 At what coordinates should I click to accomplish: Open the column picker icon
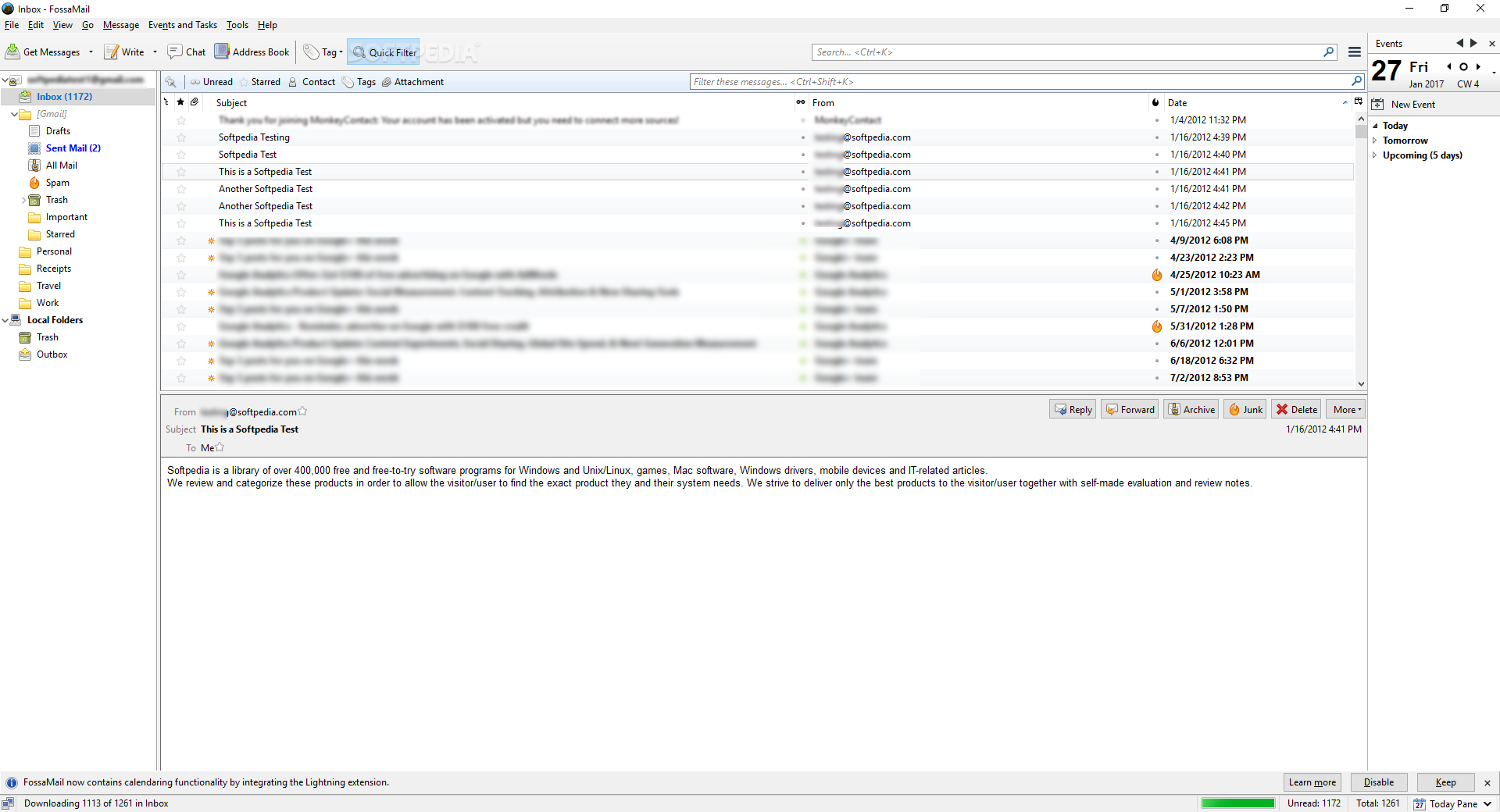point(1359,101)
